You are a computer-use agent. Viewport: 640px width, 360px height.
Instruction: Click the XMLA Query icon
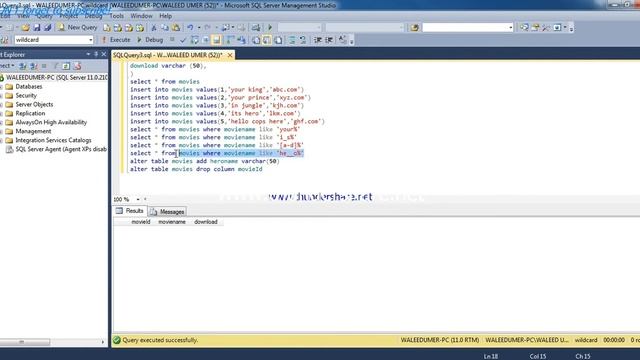point(140,27)
